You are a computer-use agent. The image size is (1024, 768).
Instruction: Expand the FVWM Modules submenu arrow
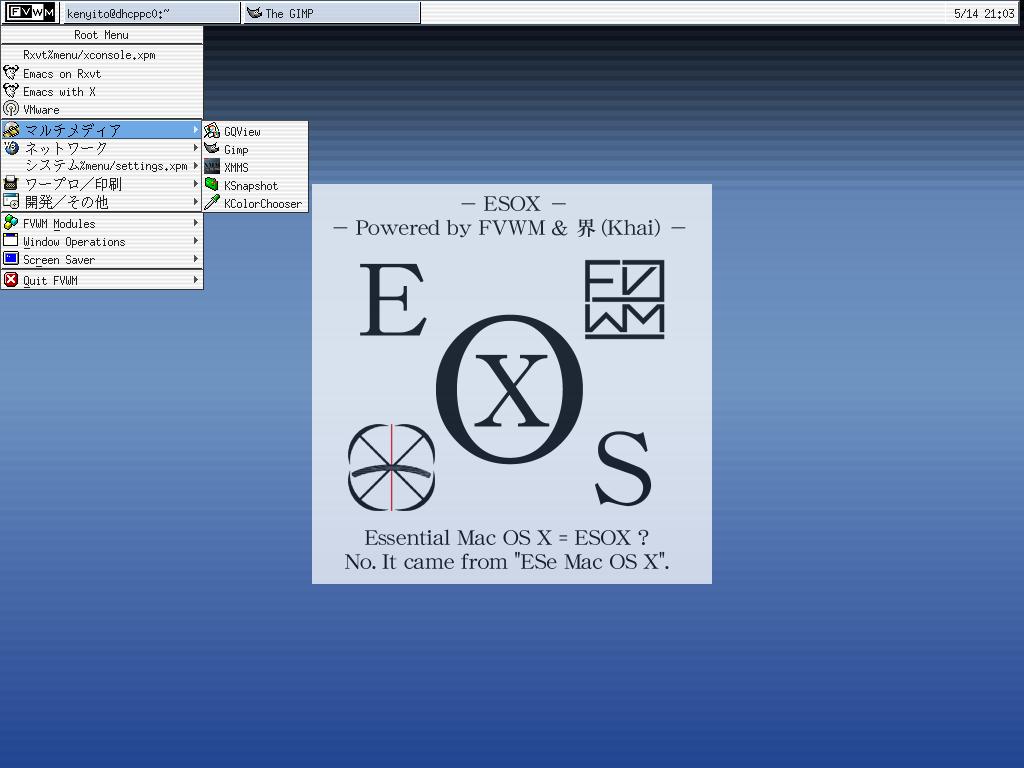[x=196, y=223]
